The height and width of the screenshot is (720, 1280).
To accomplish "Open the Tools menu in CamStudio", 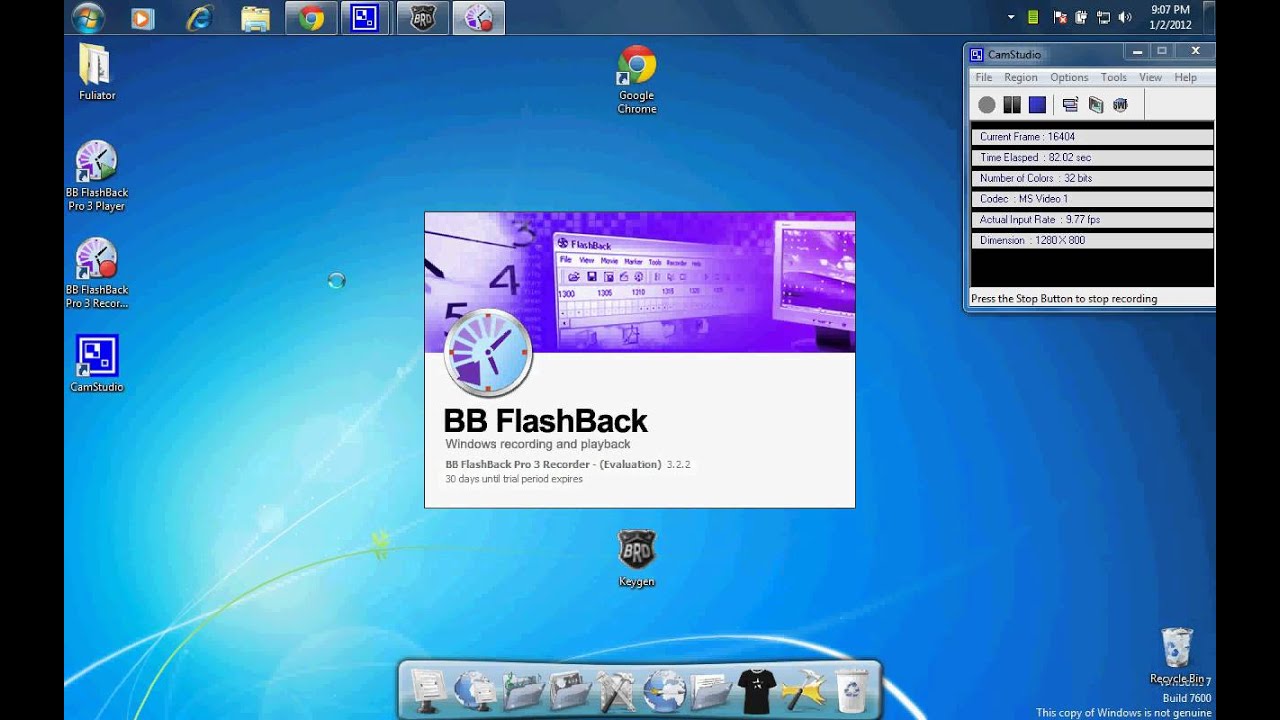I will (1114, 77).
